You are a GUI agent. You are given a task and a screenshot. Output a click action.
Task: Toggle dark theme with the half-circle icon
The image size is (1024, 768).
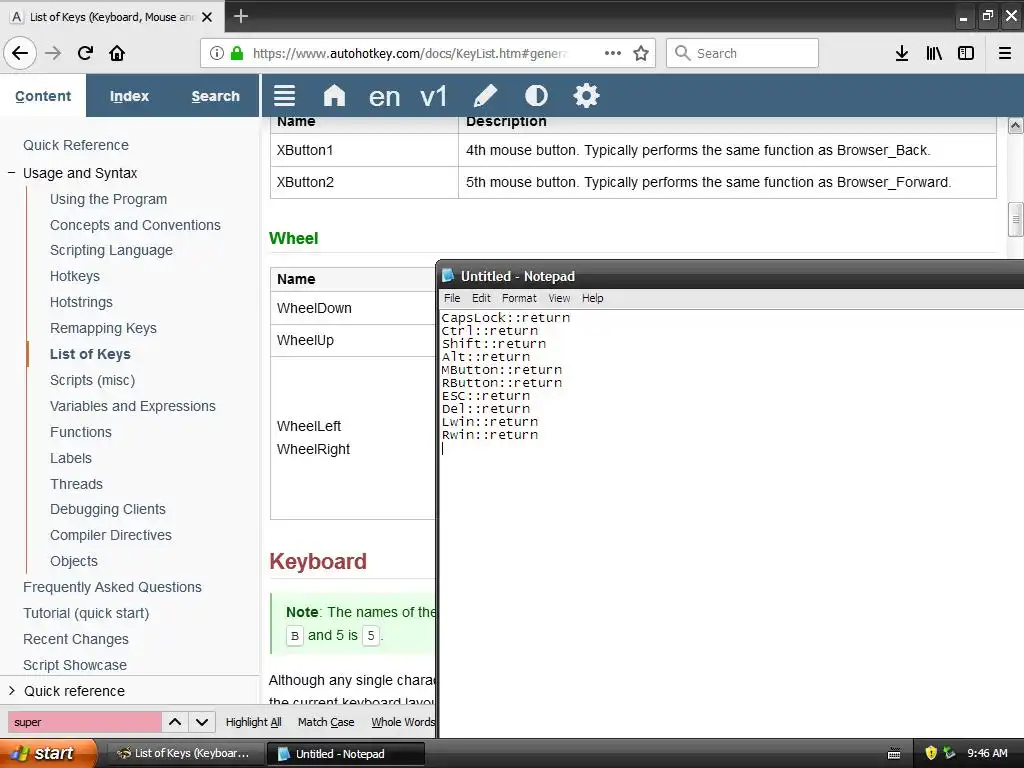(x=536, y=96)
